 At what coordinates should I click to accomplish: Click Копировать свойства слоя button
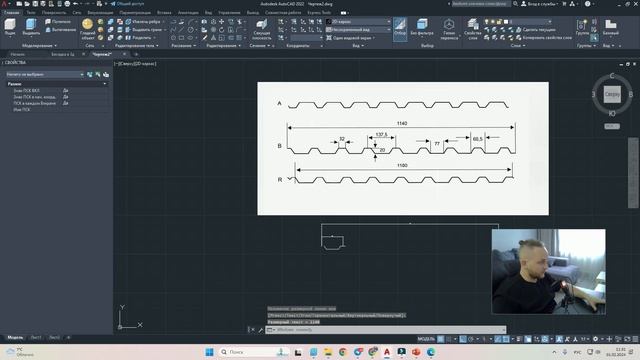click(x=544, y=38)
